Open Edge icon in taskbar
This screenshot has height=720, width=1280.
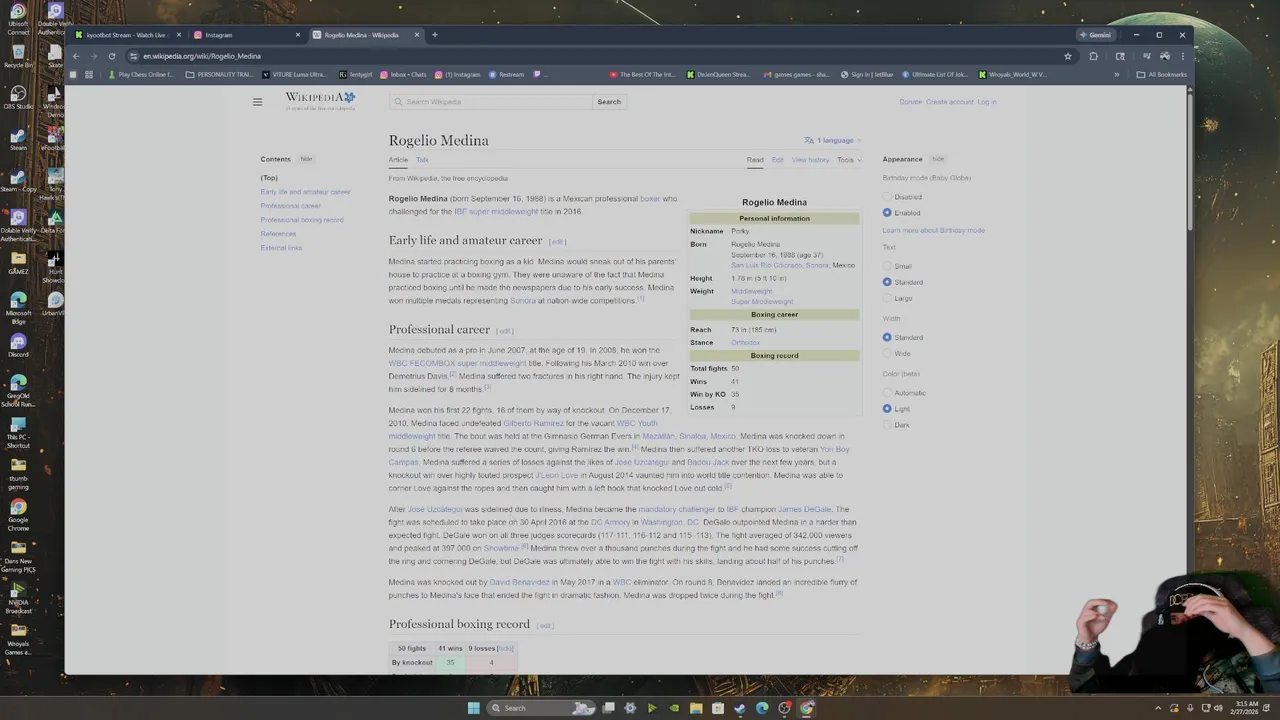[763, 708]
